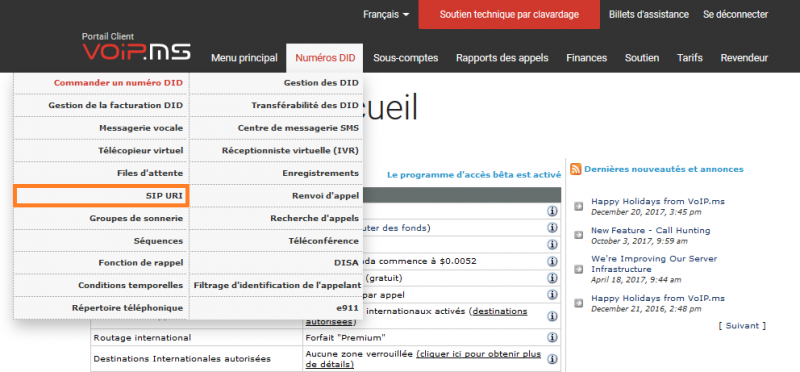
Task: Open Rapports des appels menu
Action: pos(502,58)
